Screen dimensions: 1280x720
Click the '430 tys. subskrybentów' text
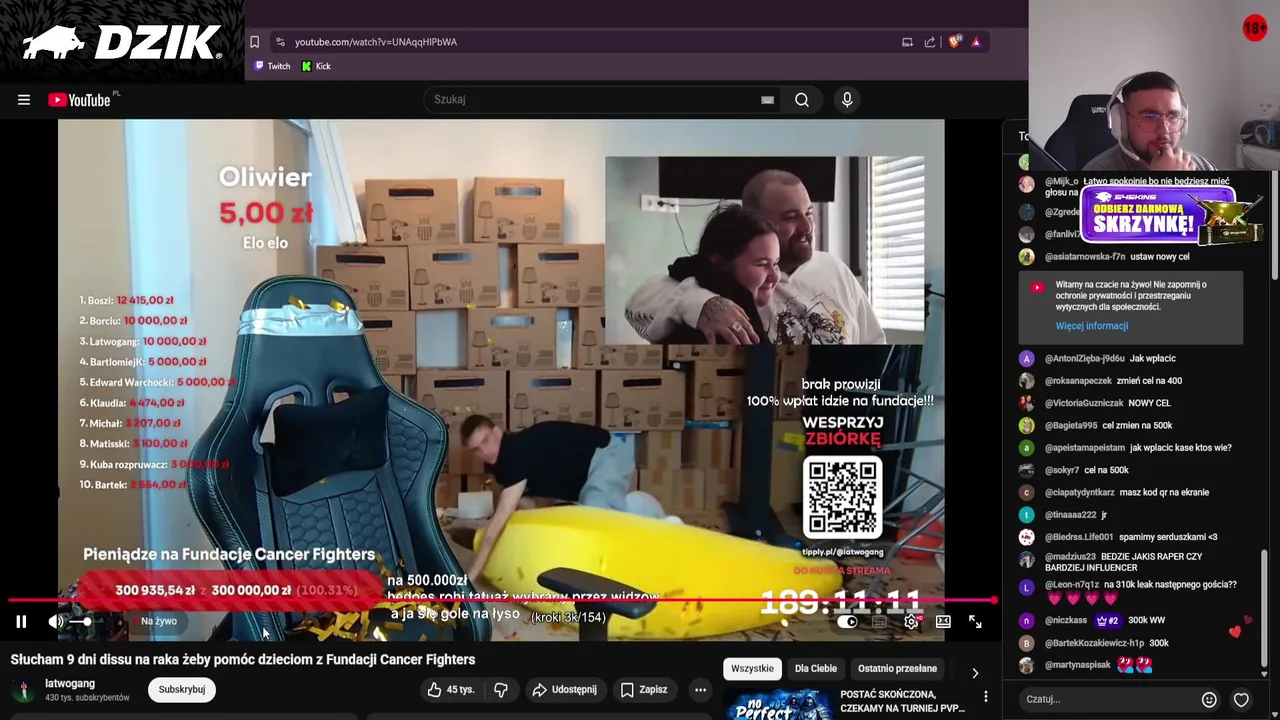[87, 698]
